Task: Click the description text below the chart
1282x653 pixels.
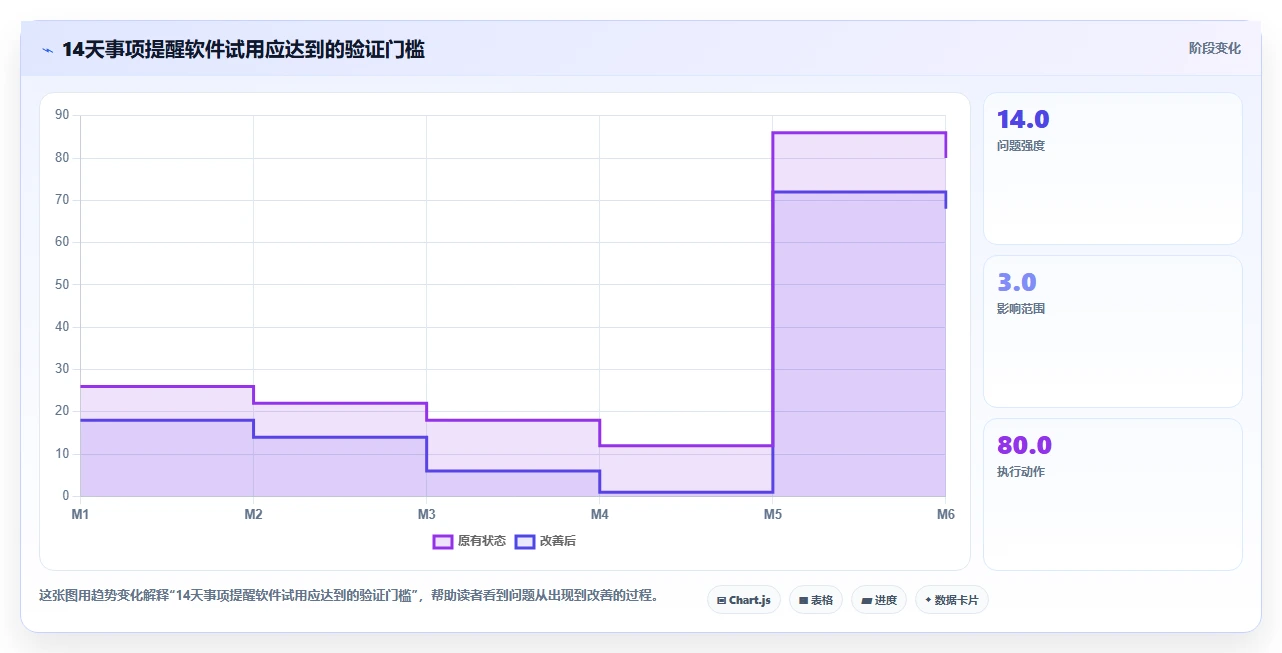Action: click(x=351, y=596)
